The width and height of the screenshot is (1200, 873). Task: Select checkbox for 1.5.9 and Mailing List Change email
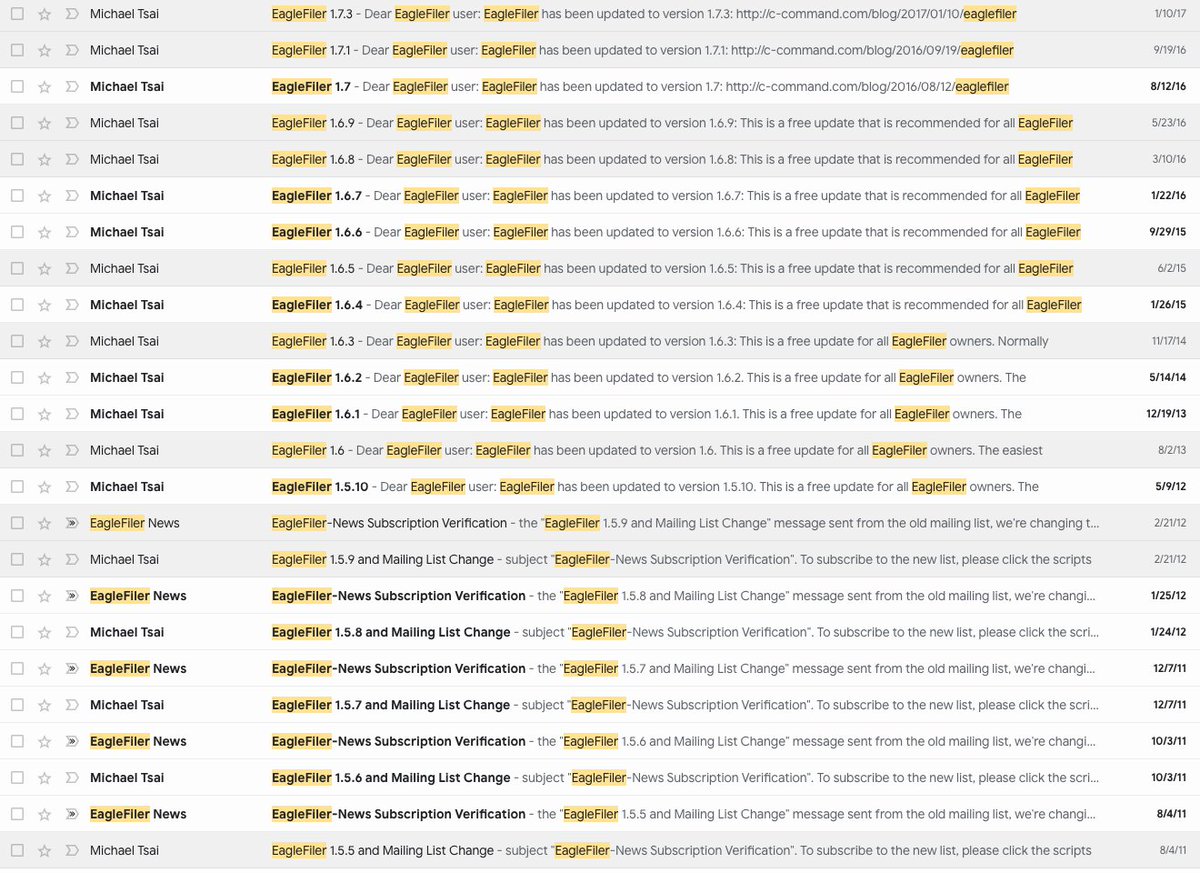click(x=17, y=559)
